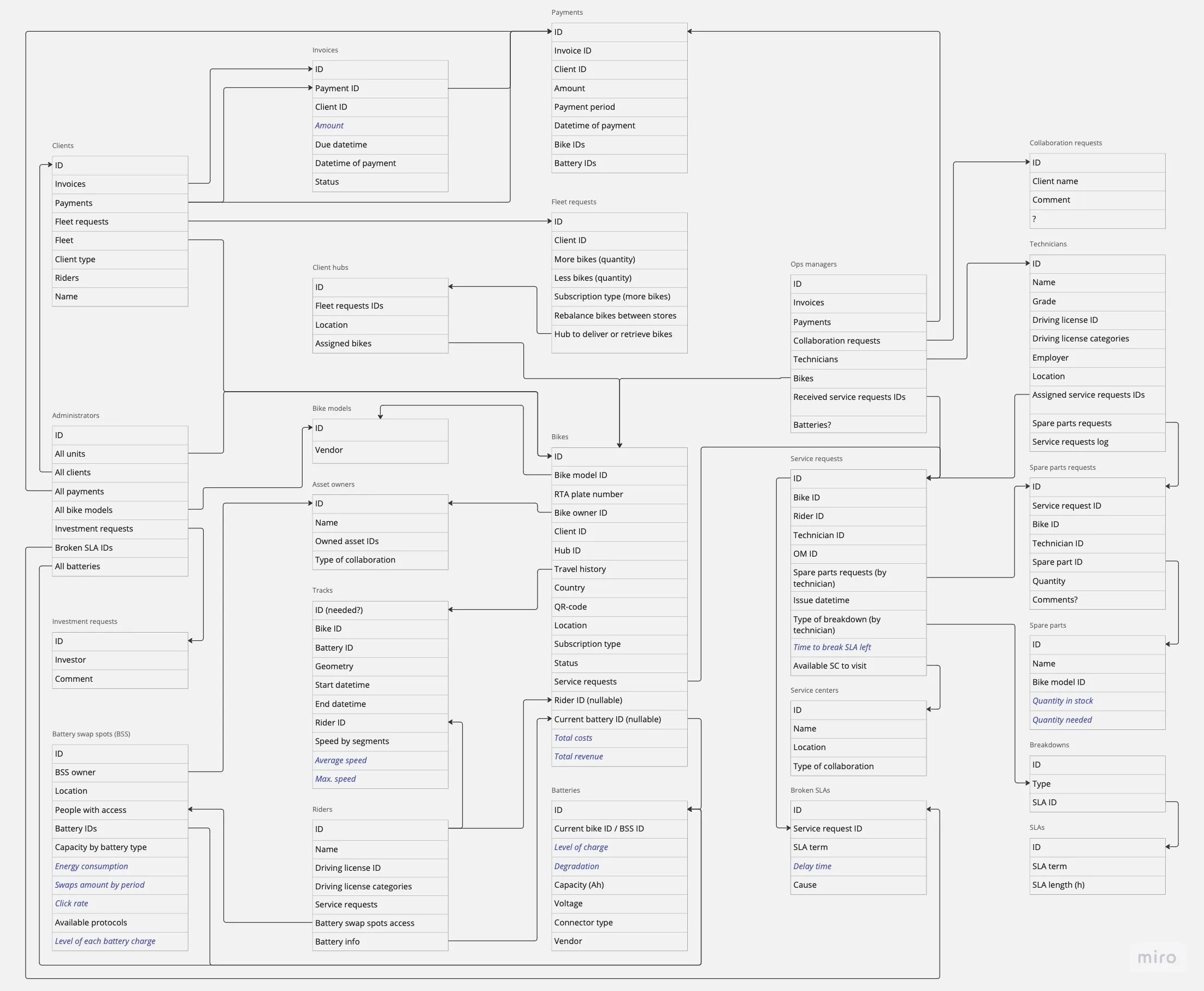This screenshot has height=991, width=1204.
Task: Click the miro logo watermark
Action: [x=1156, y=957]
